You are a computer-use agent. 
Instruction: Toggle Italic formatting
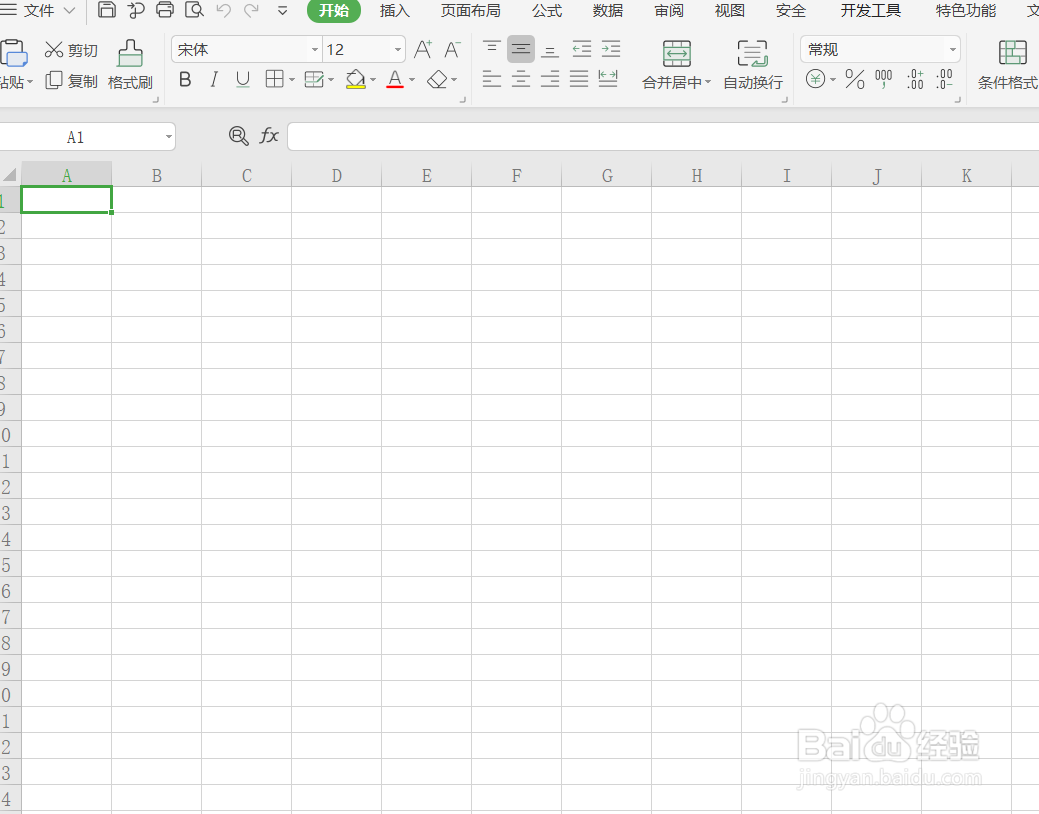(213, 80)
